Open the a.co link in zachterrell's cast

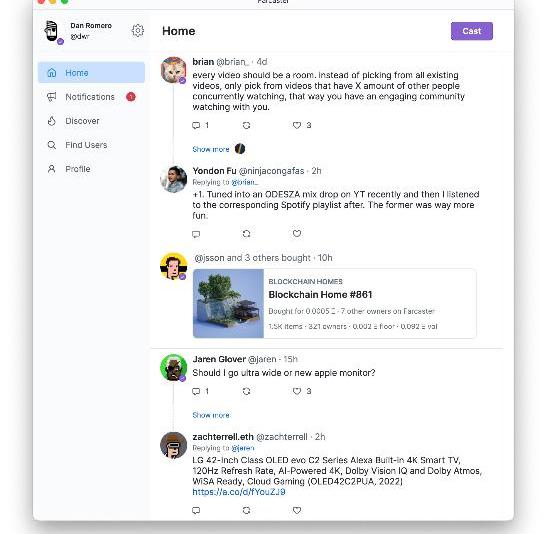click(239, 492)
